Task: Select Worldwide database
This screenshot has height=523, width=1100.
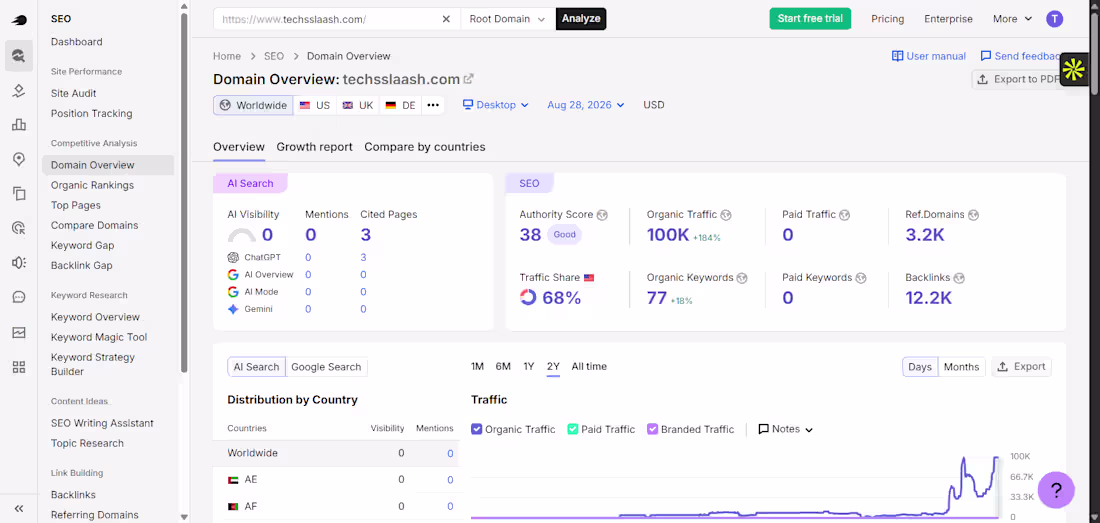Action: 253,105
